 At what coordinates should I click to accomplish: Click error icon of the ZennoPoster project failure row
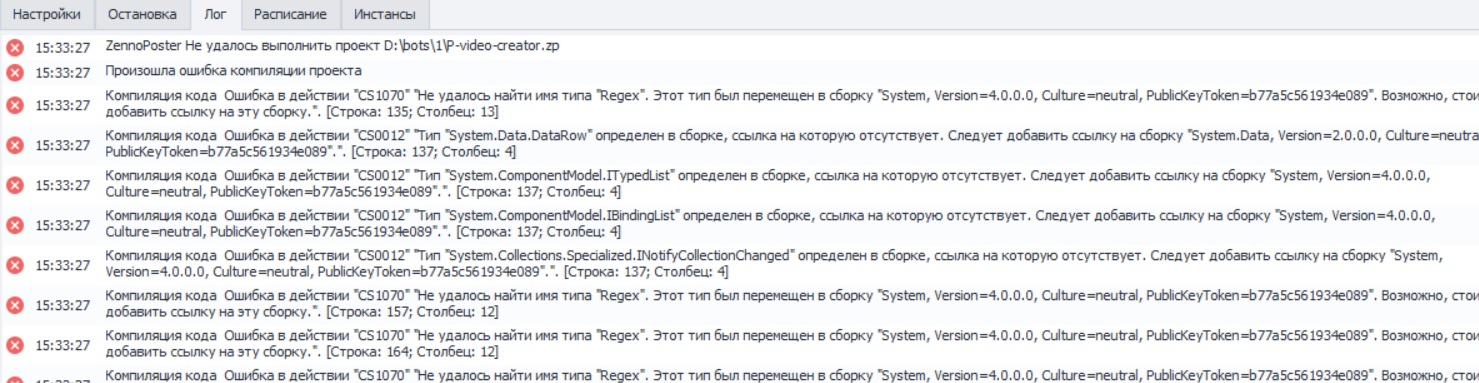[x=15, y=47]
